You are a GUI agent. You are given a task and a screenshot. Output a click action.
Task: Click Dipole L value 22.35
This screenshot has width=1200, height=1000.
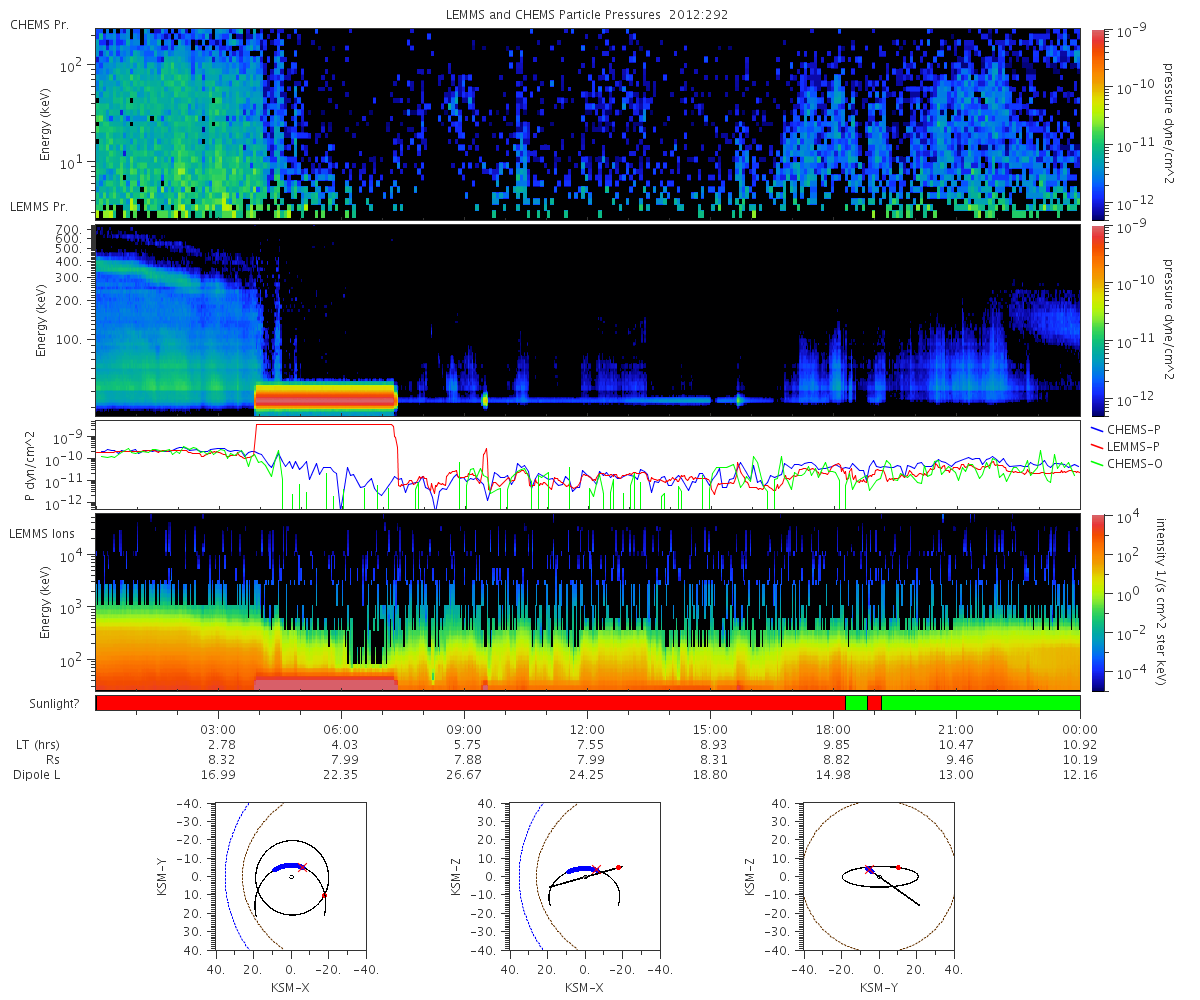(341, 775)
